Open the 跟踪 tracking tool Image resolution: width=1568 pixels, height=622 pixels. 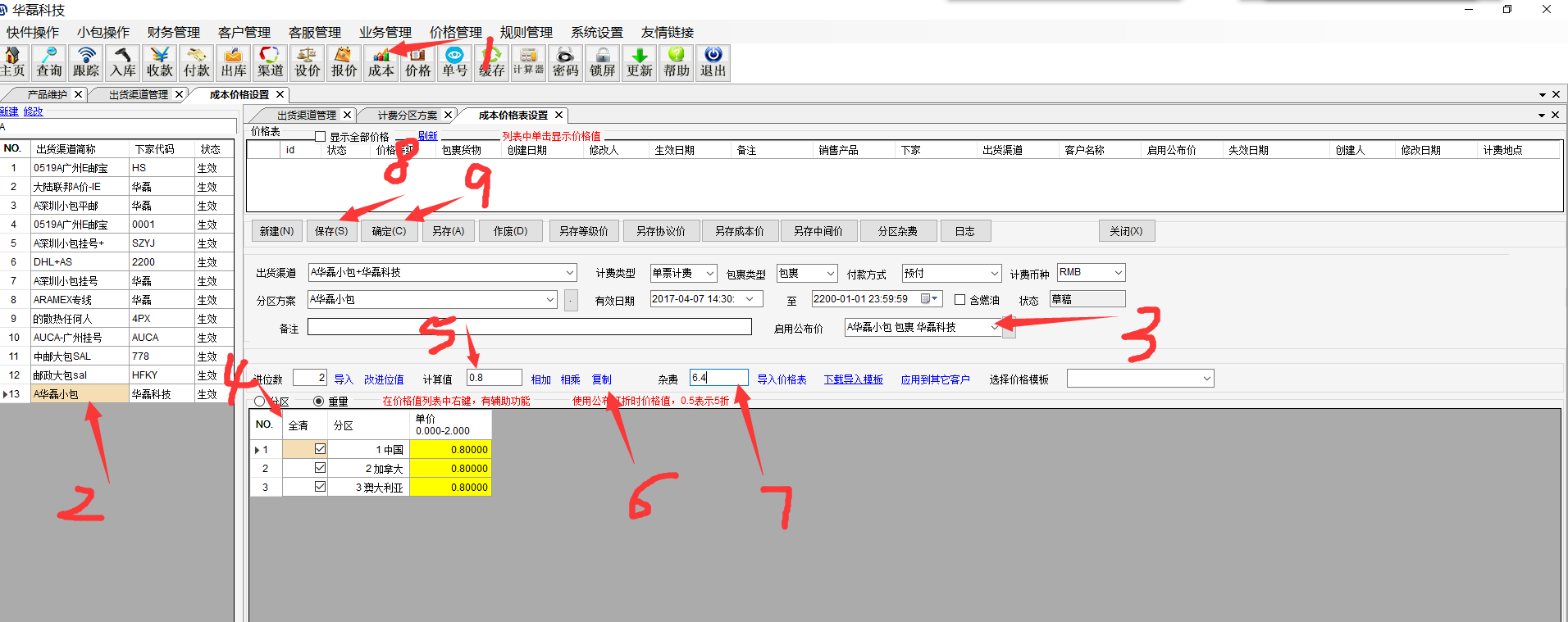[86, 62]
